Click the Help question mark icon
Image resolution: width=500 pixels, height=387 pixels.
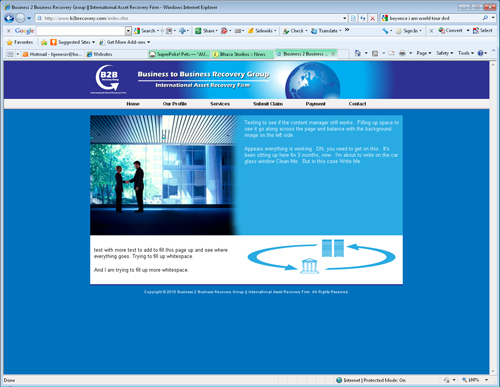(x=480, y=53)
